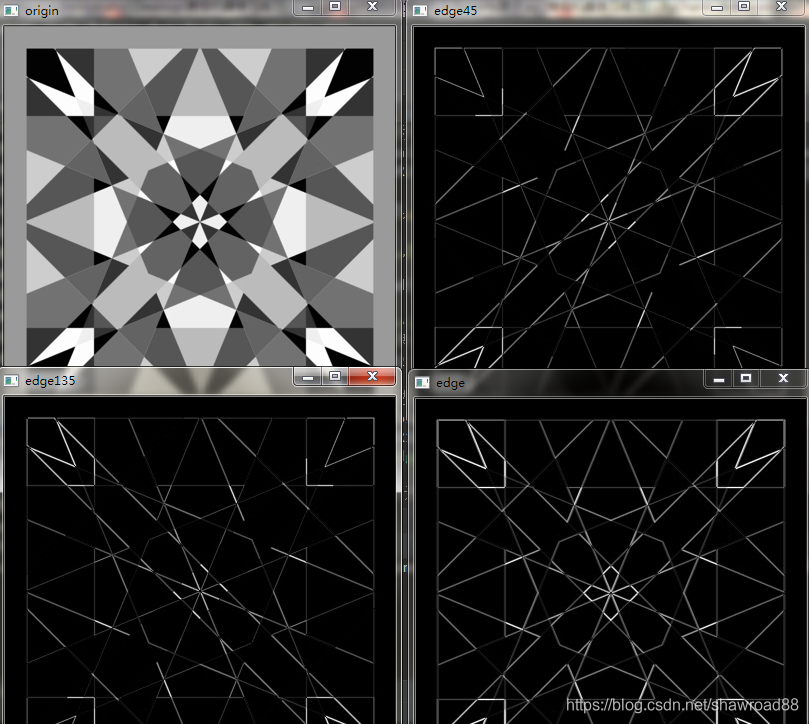Maximize the edge135 window
The image size is (809, 724).
coord(335,377)
